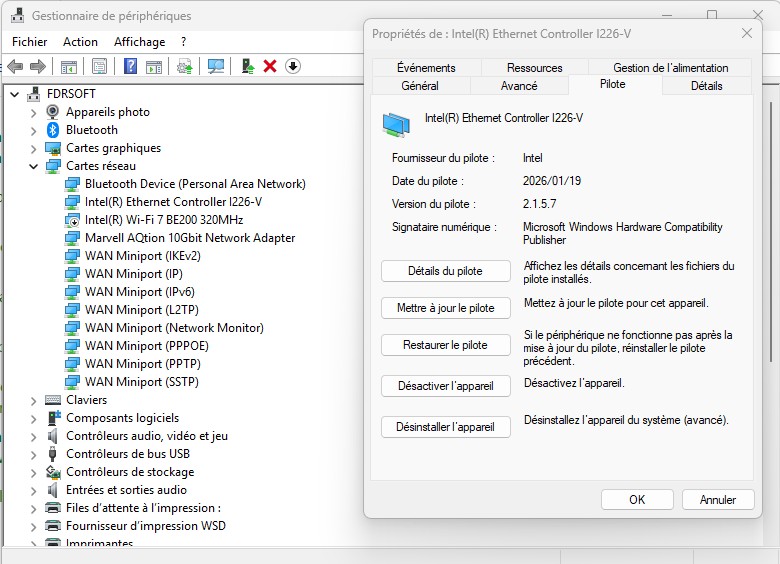780x564 pixels.
Task: Switch to the Détails tab
Action: [x=706, y=86]
